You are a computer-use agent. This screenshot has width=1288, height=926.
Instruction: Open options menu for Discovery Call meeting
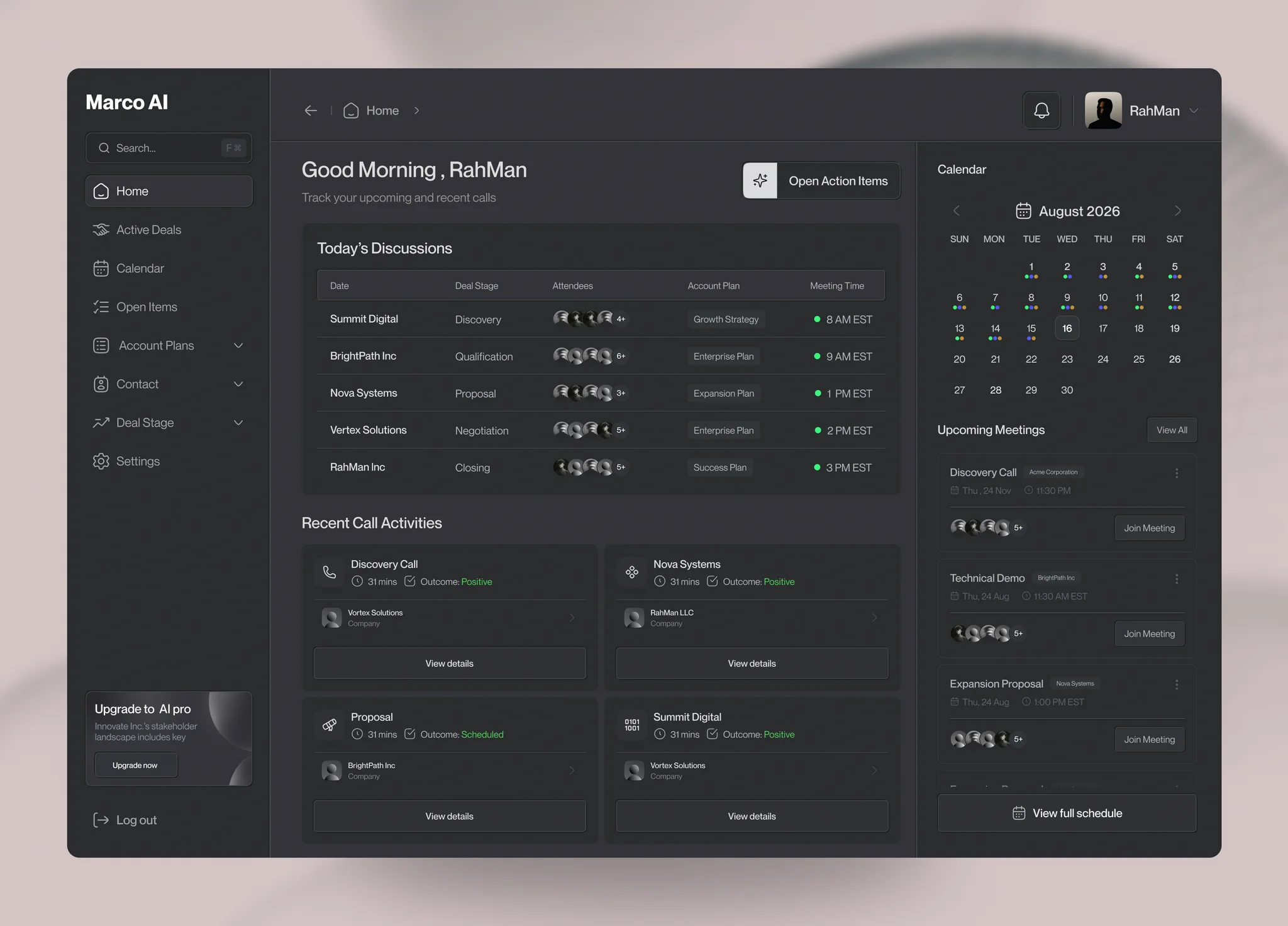tap(1177, 473)
